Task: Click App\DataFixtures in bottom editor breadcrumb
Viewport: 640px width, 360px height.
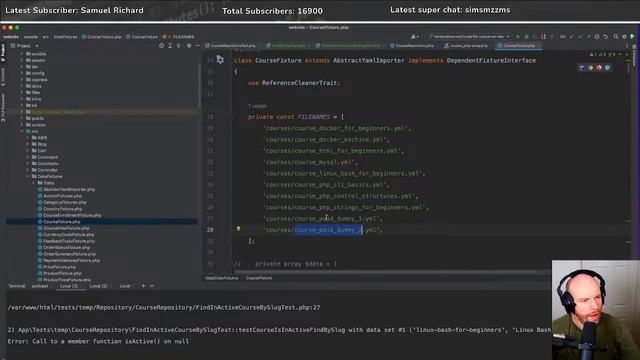Action: click(x=222, y=278)
